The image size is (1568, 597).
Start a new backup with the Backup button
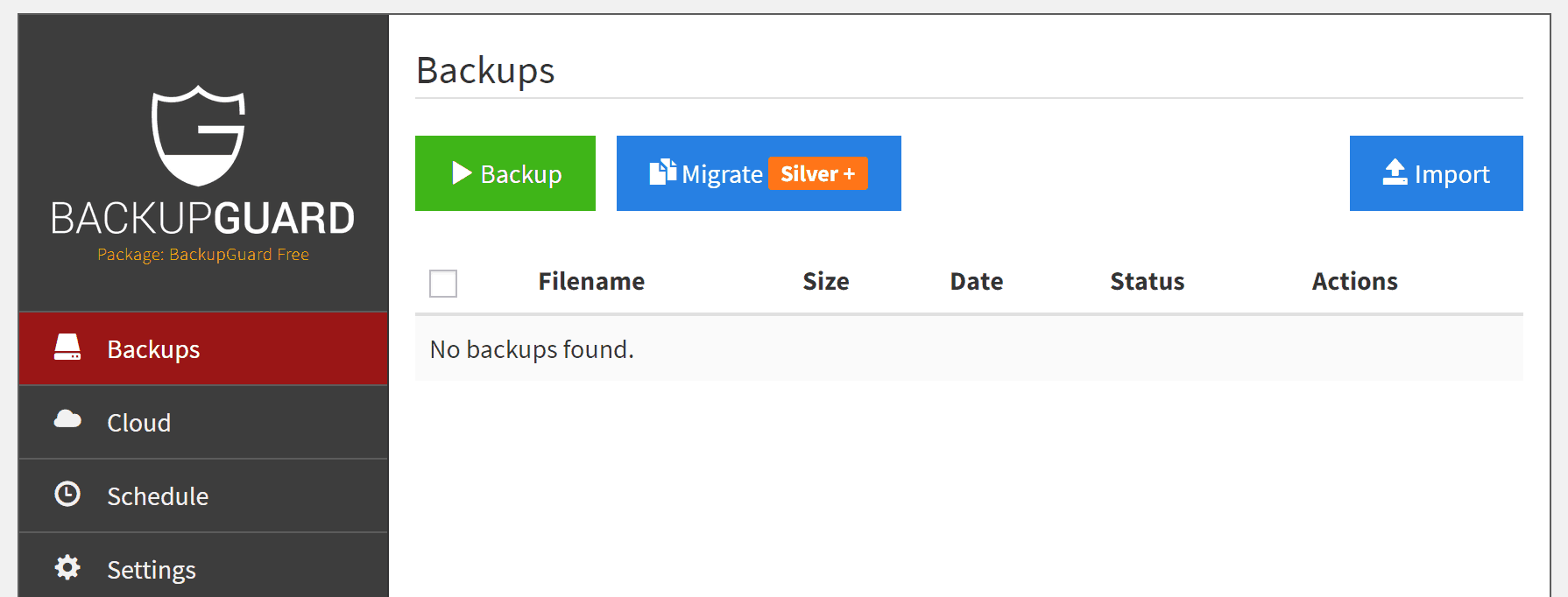[505, 173]
